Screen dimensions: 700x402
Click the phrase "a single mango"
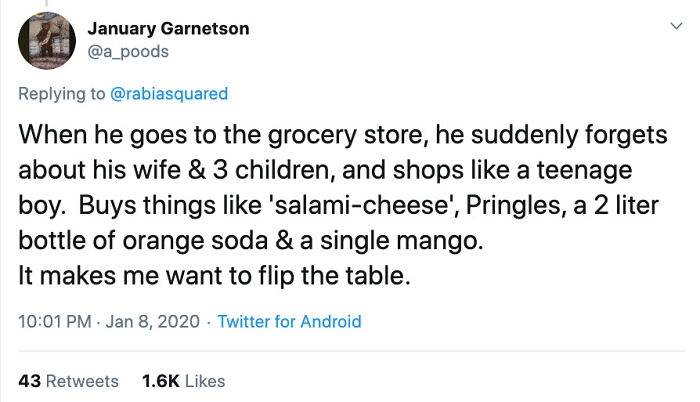tap(429, 241)
